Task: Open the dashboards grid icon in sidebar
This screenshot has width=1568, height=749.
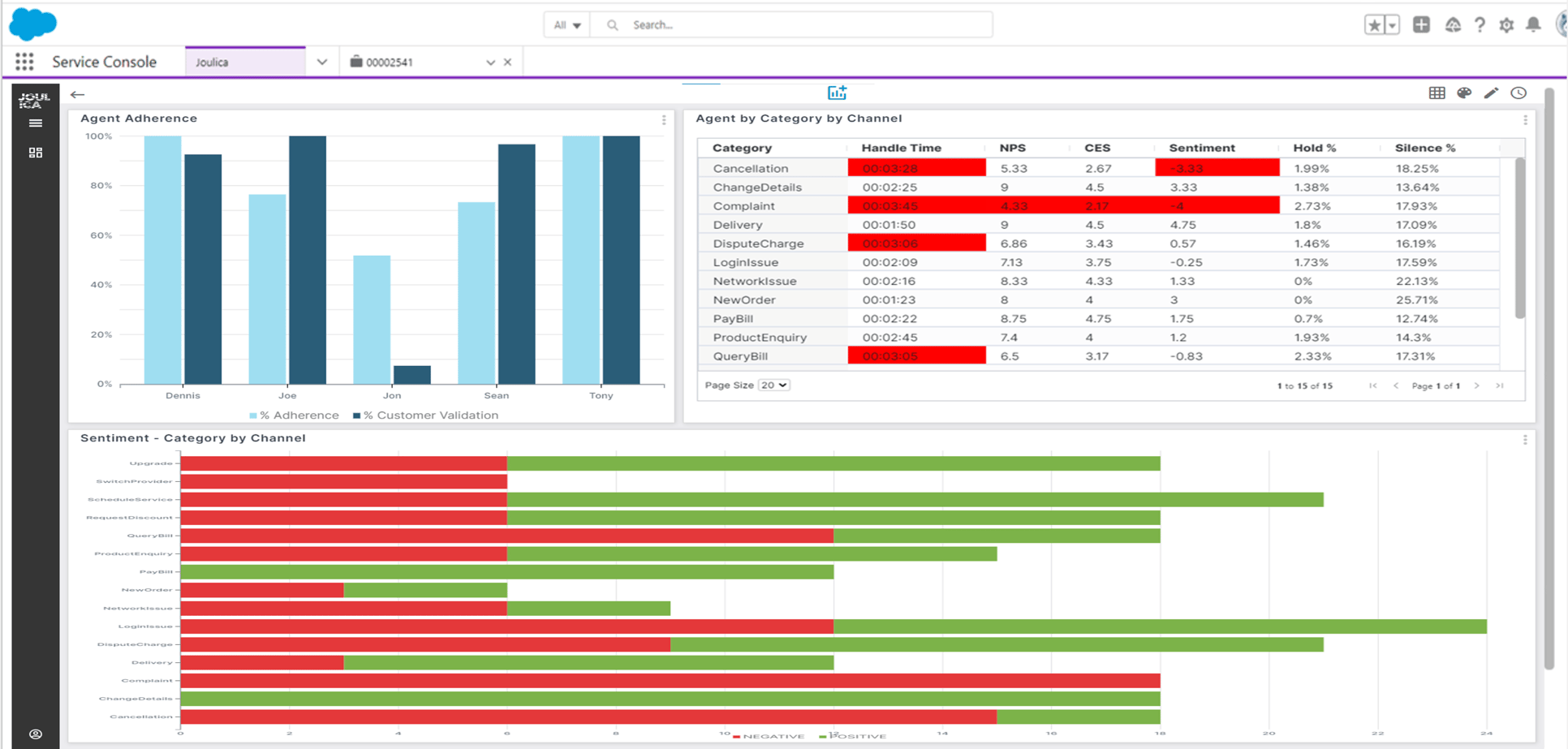Action: (36, 153)
